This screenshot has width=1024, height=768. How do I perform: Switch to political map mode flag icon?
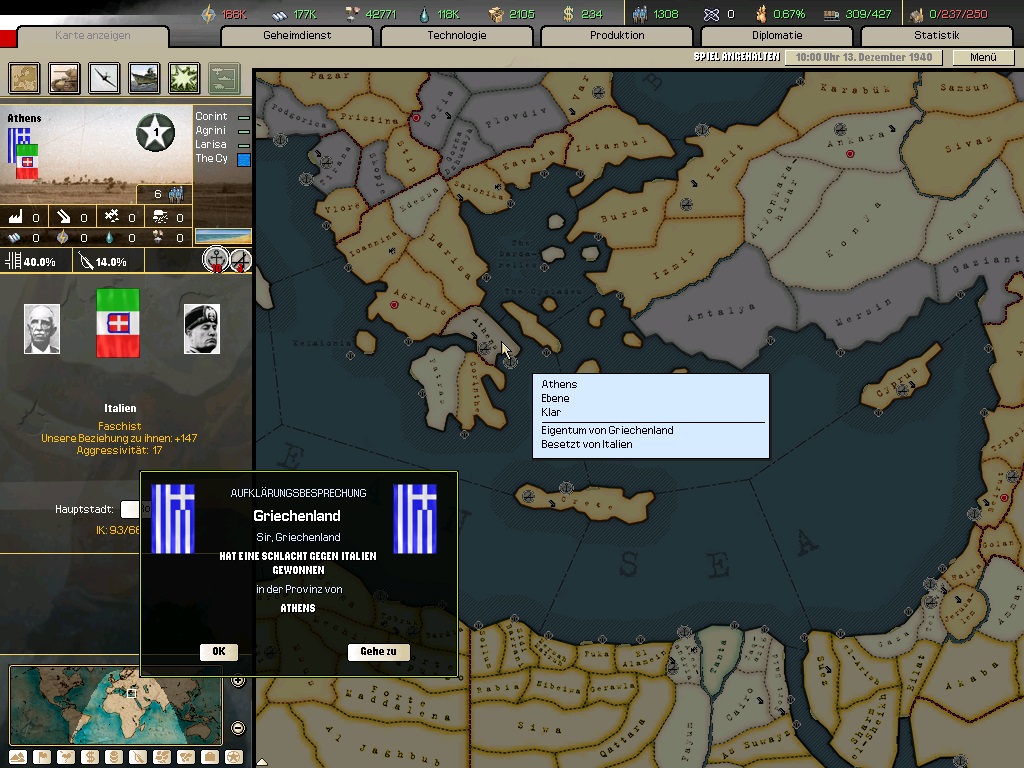(41, 757)
